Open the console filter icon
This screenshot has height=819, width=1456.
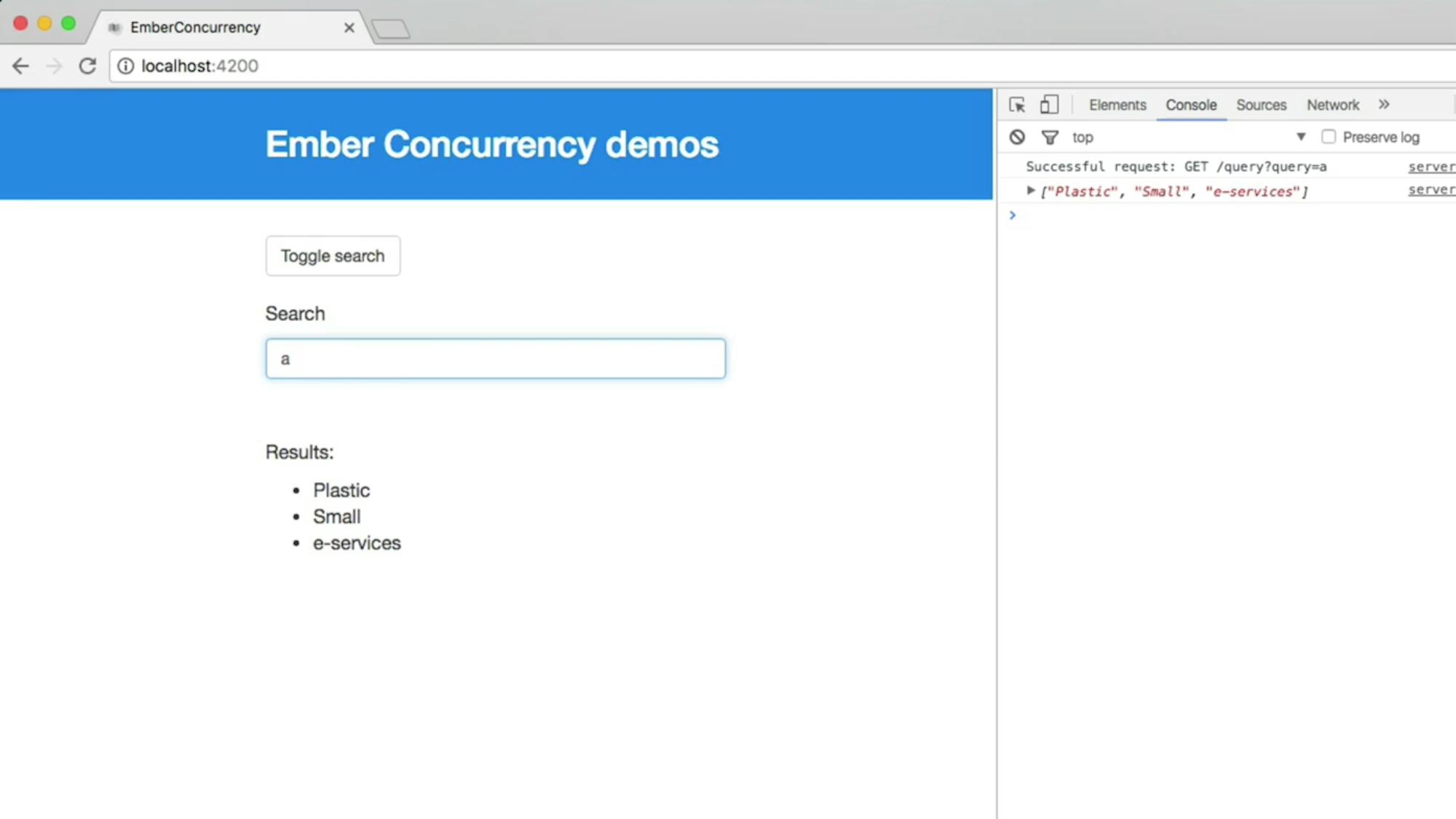point(1051,137)
